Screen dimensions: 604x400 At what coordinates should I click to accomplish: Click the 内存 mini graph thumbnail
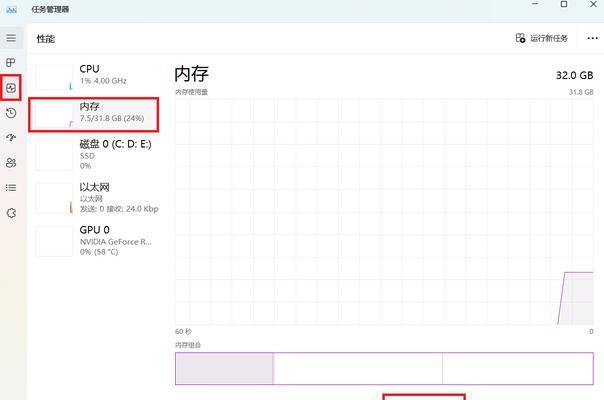tap(54, 115)
